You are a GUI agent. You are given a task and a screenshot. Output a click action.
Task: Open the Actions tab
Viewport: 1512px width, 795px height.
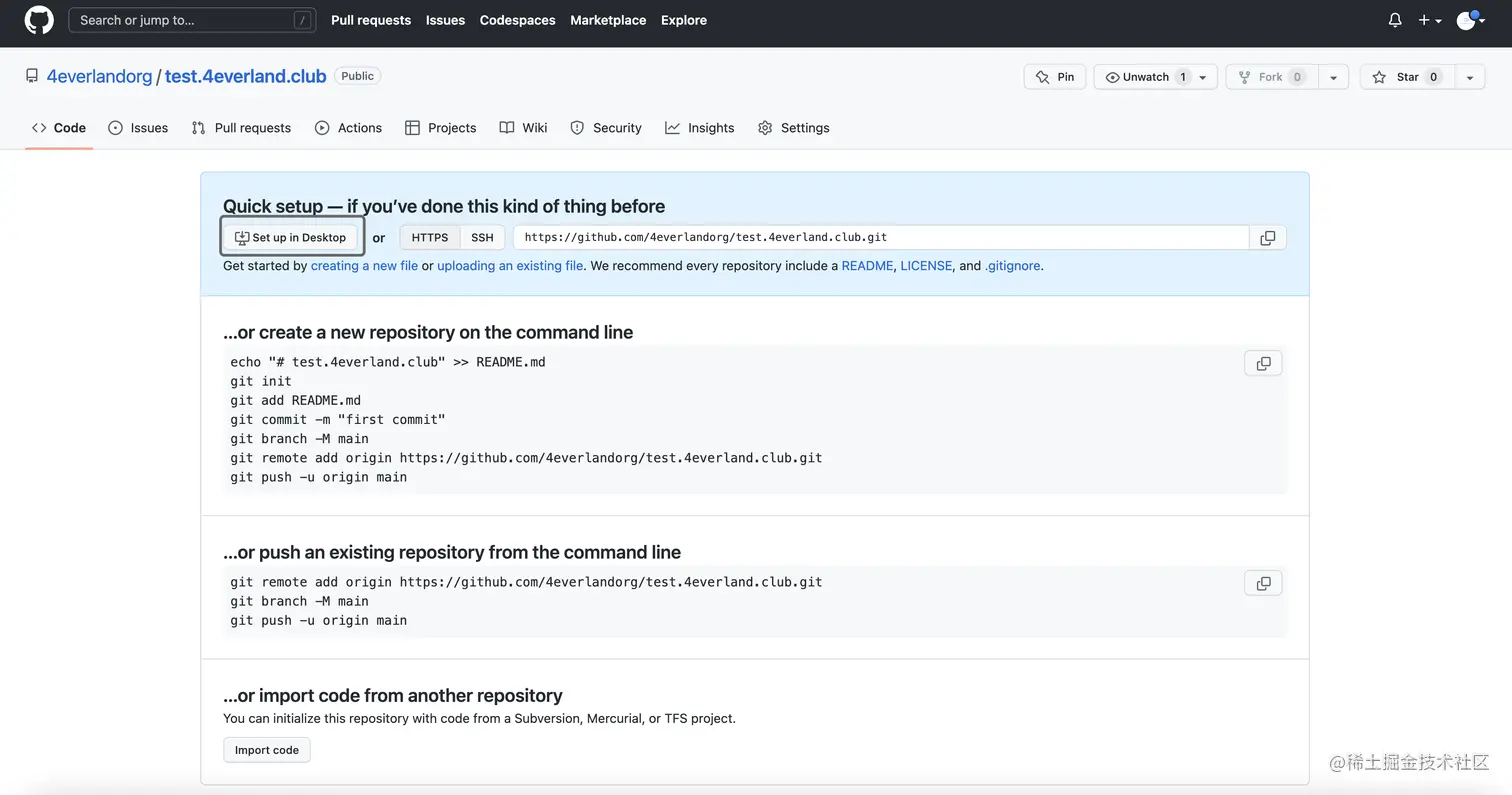pos(348,128)
